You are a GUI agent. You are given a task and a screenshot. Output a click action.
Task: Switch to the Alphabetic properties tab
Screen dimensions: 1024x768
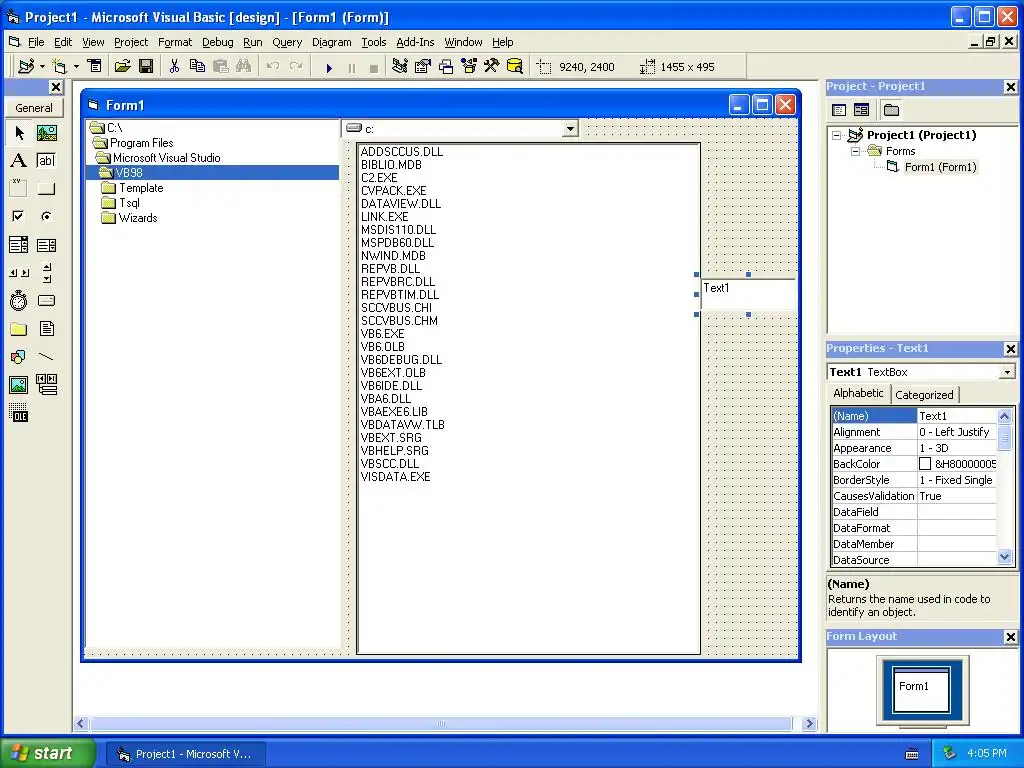[858, 393]
